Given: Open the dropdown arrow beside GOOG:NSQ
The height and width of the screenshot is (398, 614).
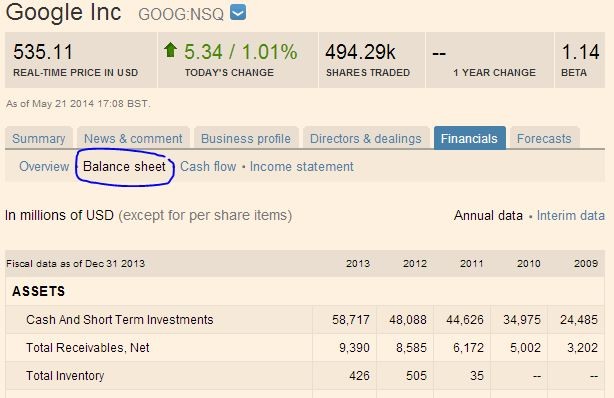Looking at the screenshot, I should (x=238, y=13).
